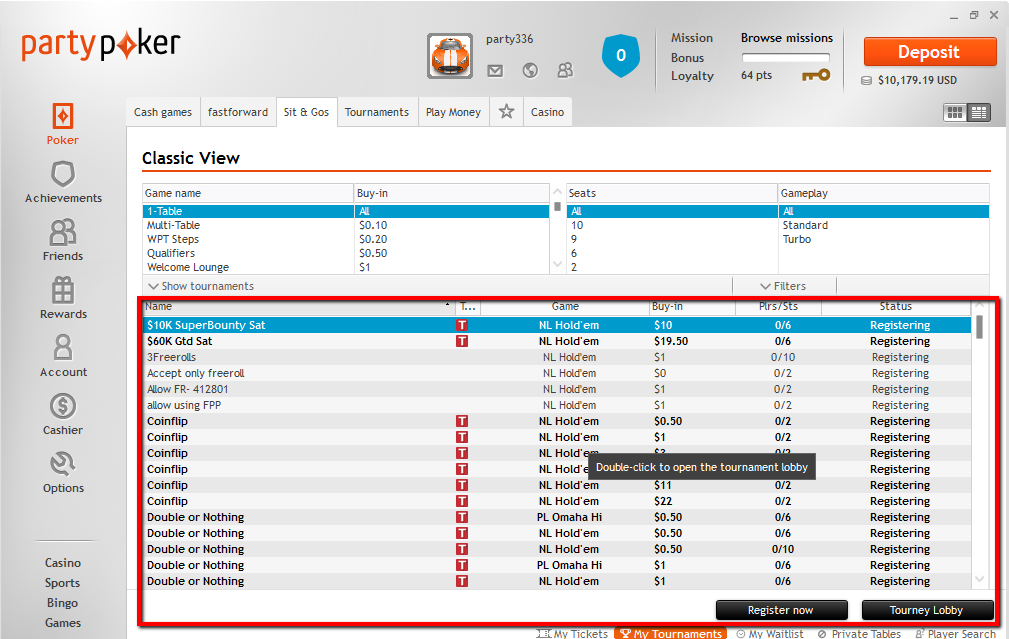Viewport: 1009px width, 639px height.
Task: Select the 3Freerolls tournament row
Action: tap(557, 357)
